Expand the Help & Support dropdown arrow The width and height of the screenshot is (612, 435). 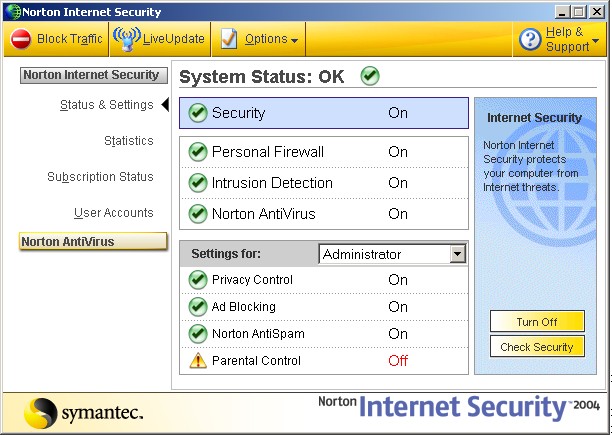click(596, 41)
